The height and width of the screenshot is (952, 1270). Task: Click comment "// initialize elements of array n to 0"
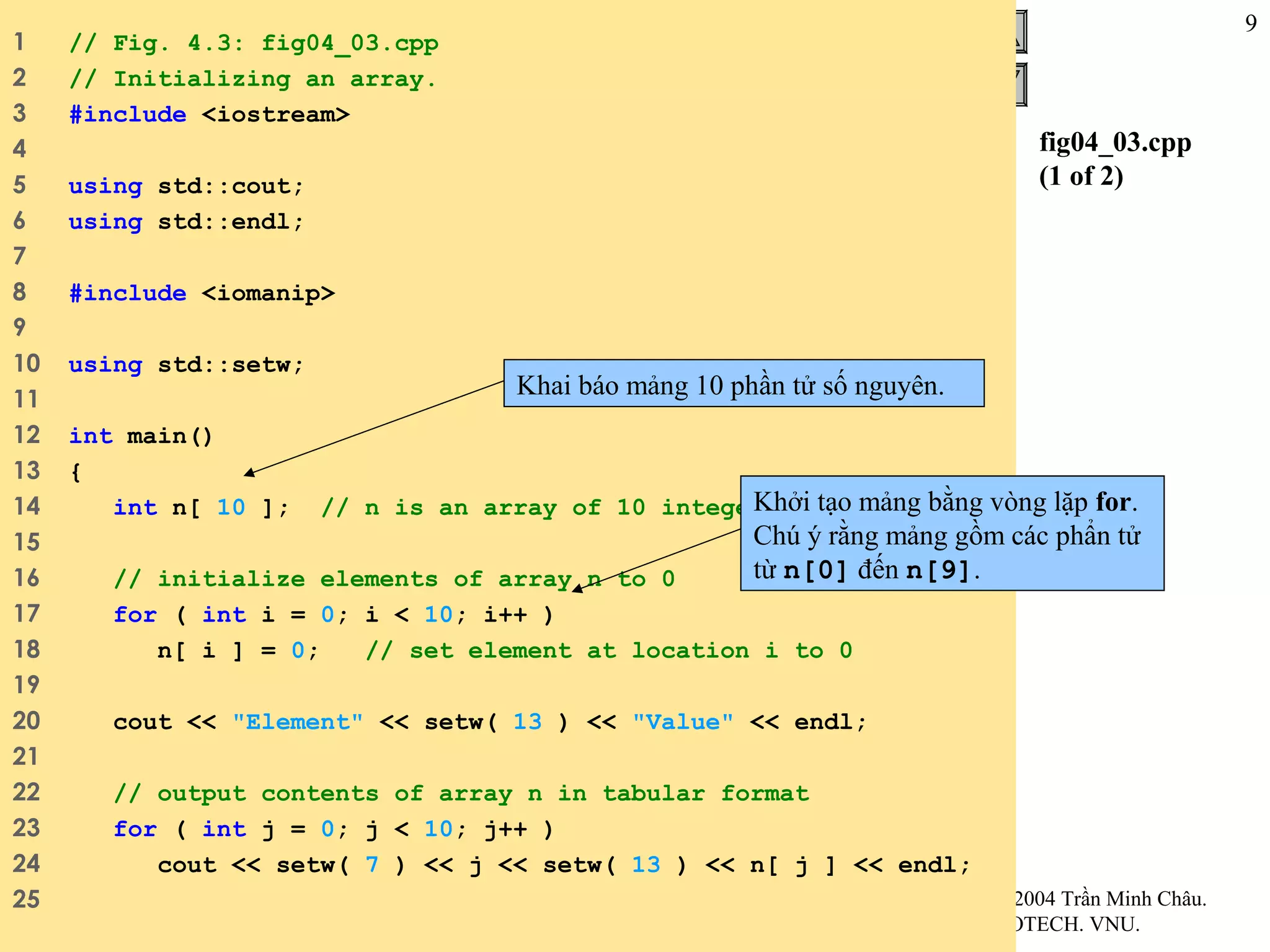(x=394, y=580)
